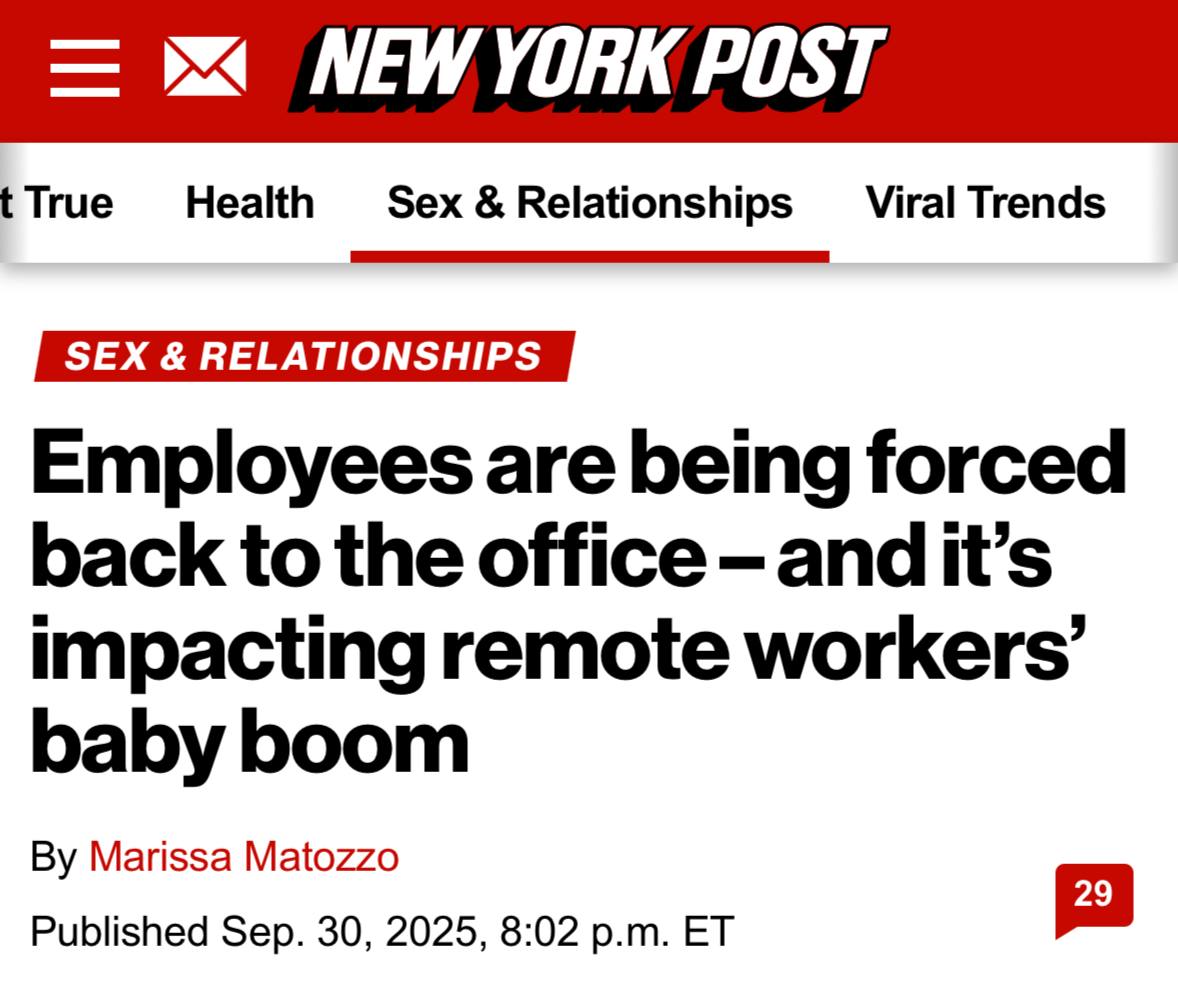Click the "8:02 p.m. ET" timestamp
Image resolution: width=1178 pixels, height=988 pixels.
click(x=617, y=932)
